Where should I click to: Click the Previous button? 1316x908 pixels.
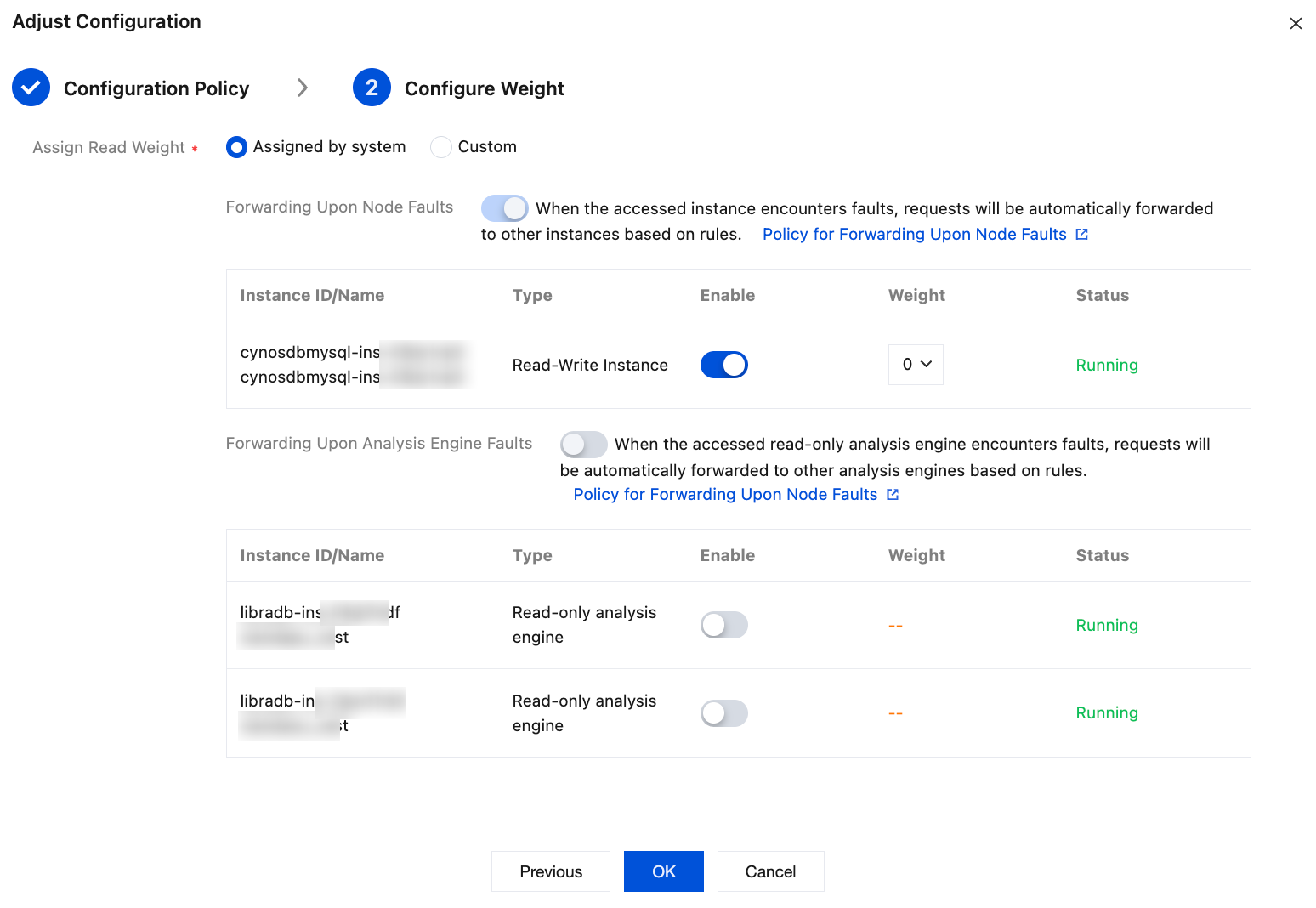551,871
